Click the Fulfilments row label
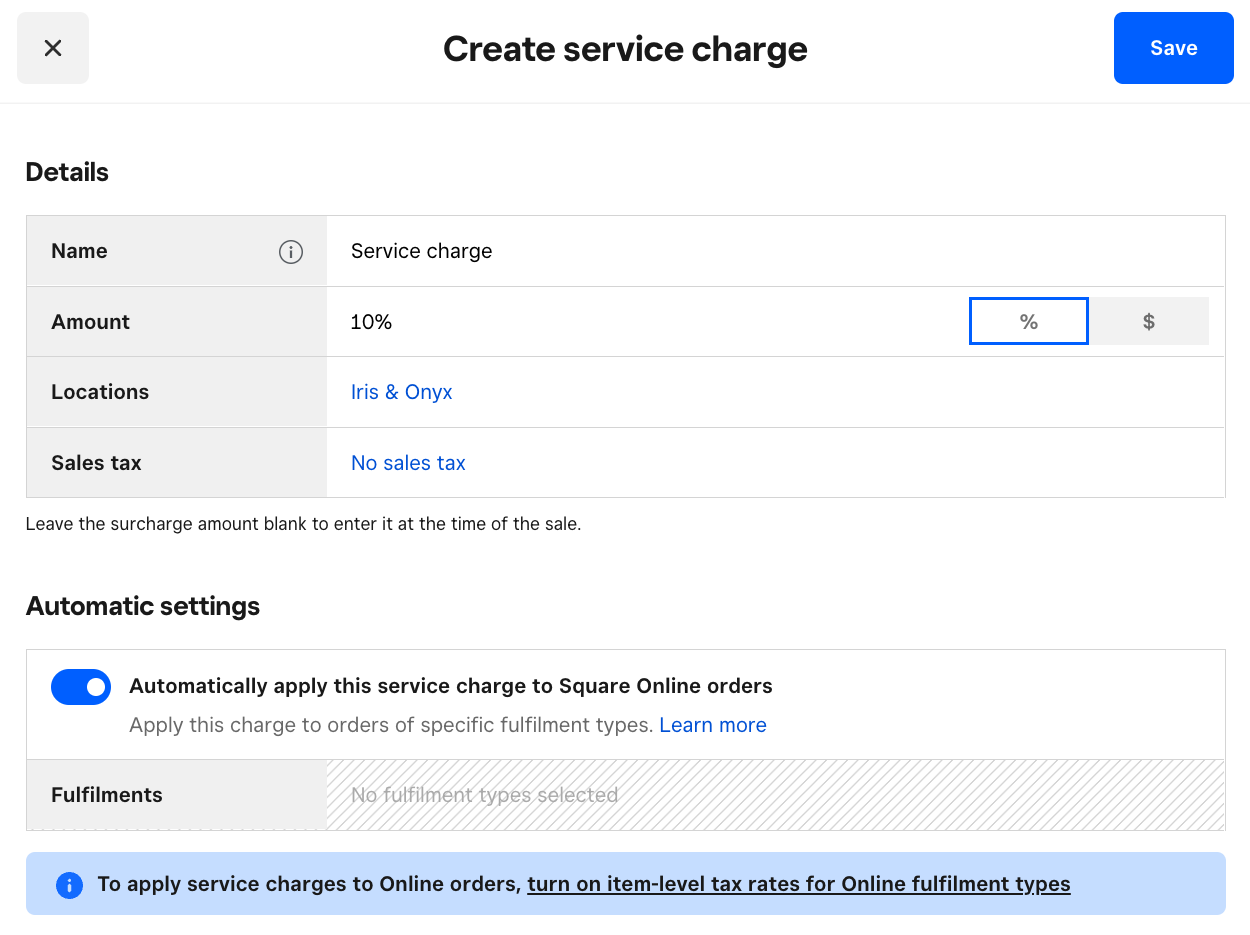 pyautogui.click(x=106, y=794)
